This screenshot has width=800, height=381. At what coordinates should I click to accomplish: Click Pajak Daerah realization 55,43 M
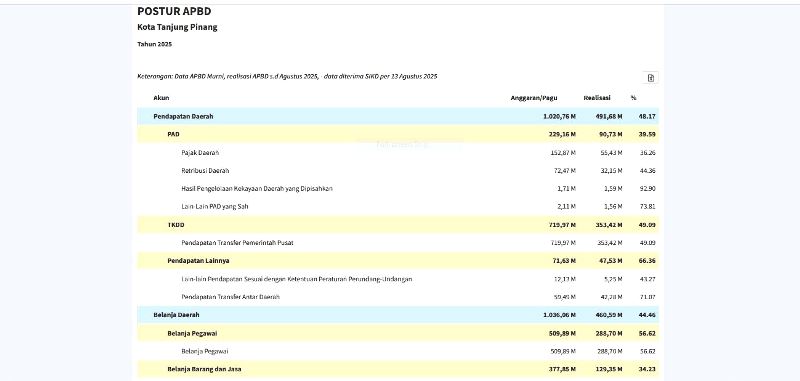pos(610,153)
